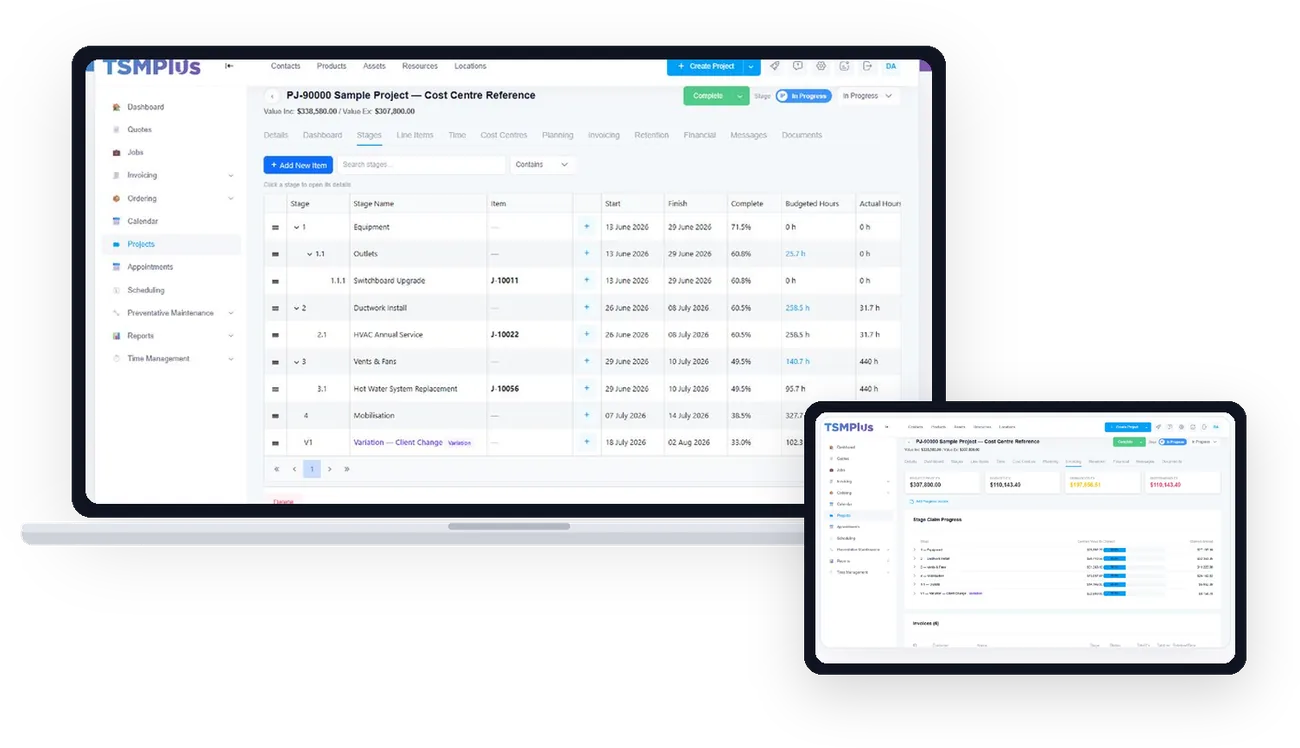Screen dimensions: 1300x748
Task: Switch to the Line Items tab
Action: click(415, 135)
